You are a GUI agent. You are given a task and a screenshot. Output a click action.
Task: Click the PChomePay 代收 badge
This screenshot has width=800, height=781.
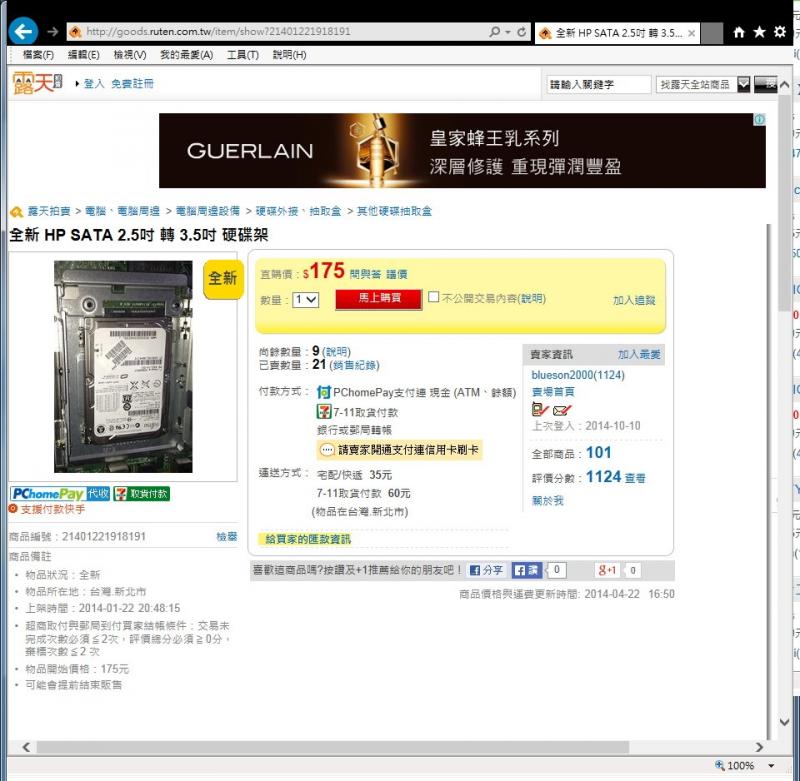pos(60,494)
